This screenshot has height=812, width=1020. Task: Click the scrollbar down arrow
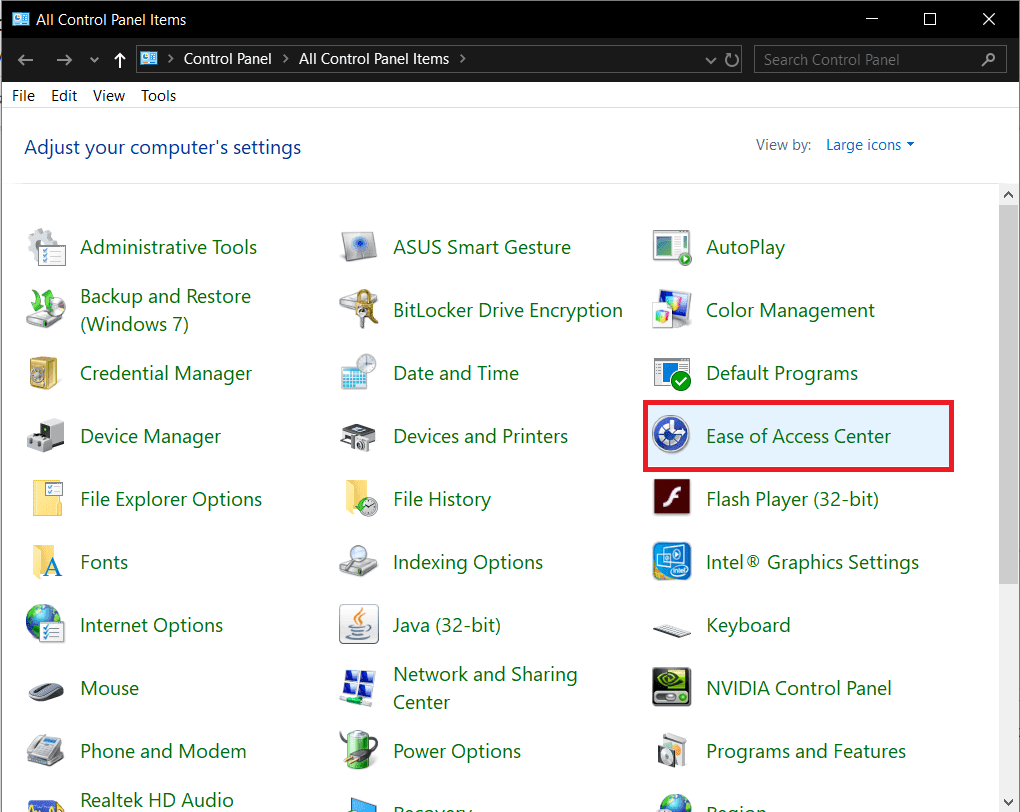click(1008, 802)
